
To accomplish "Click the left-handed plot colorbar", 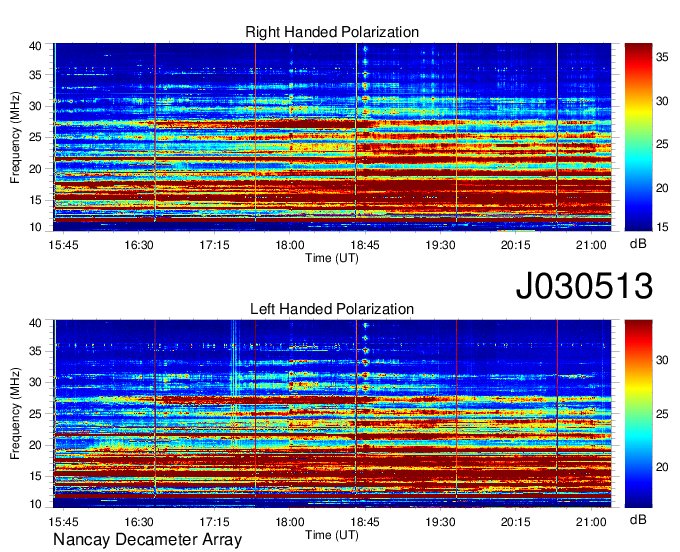I will (638, 414).
